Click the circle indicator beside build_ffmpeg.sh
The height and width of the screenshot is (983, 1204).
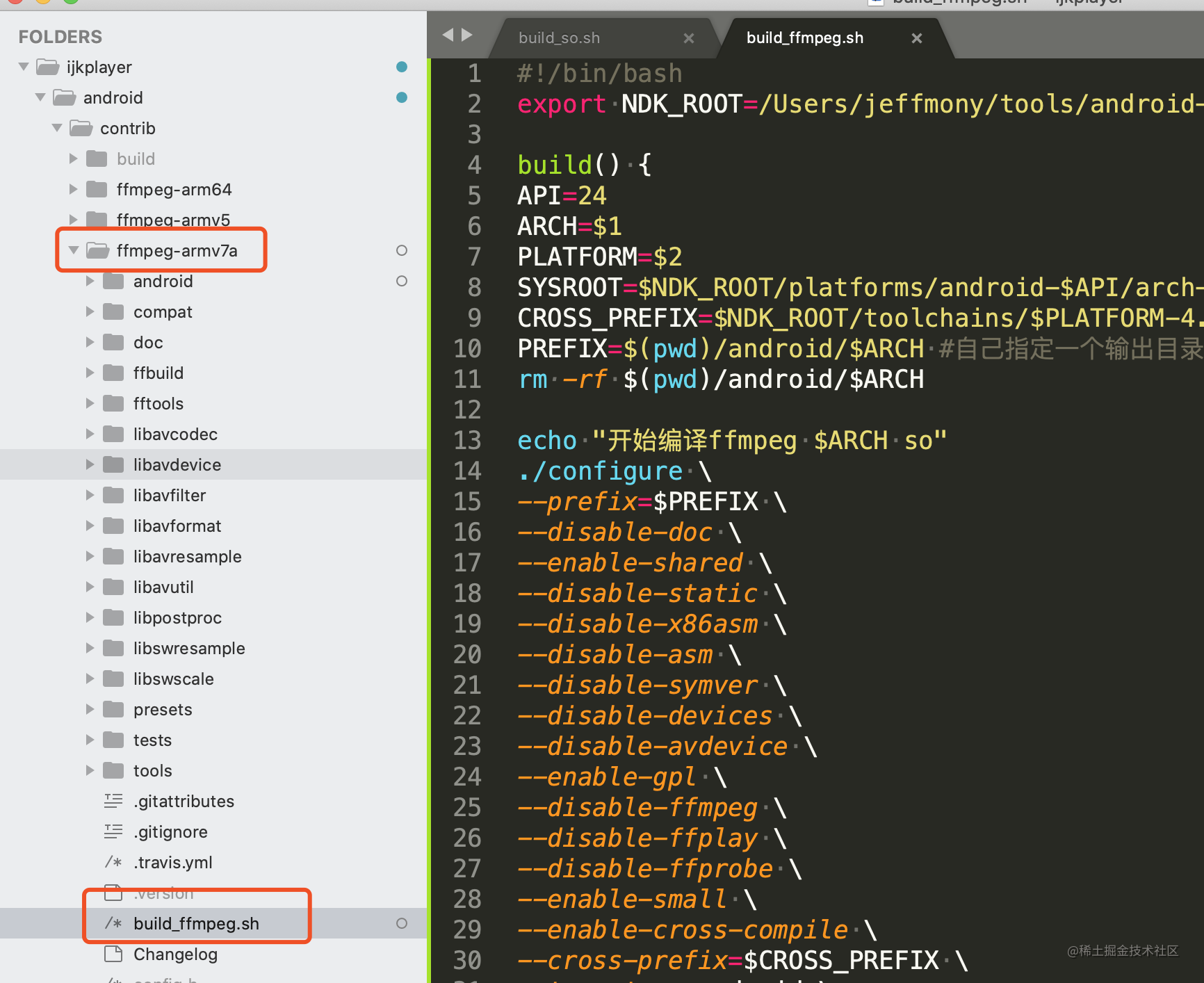(402, 923)
